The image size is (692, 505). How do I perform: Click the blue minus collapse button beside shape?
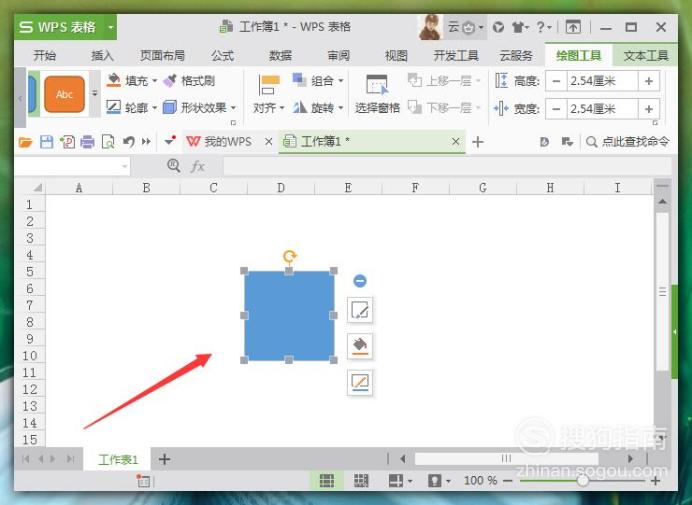tap(360, 281)
